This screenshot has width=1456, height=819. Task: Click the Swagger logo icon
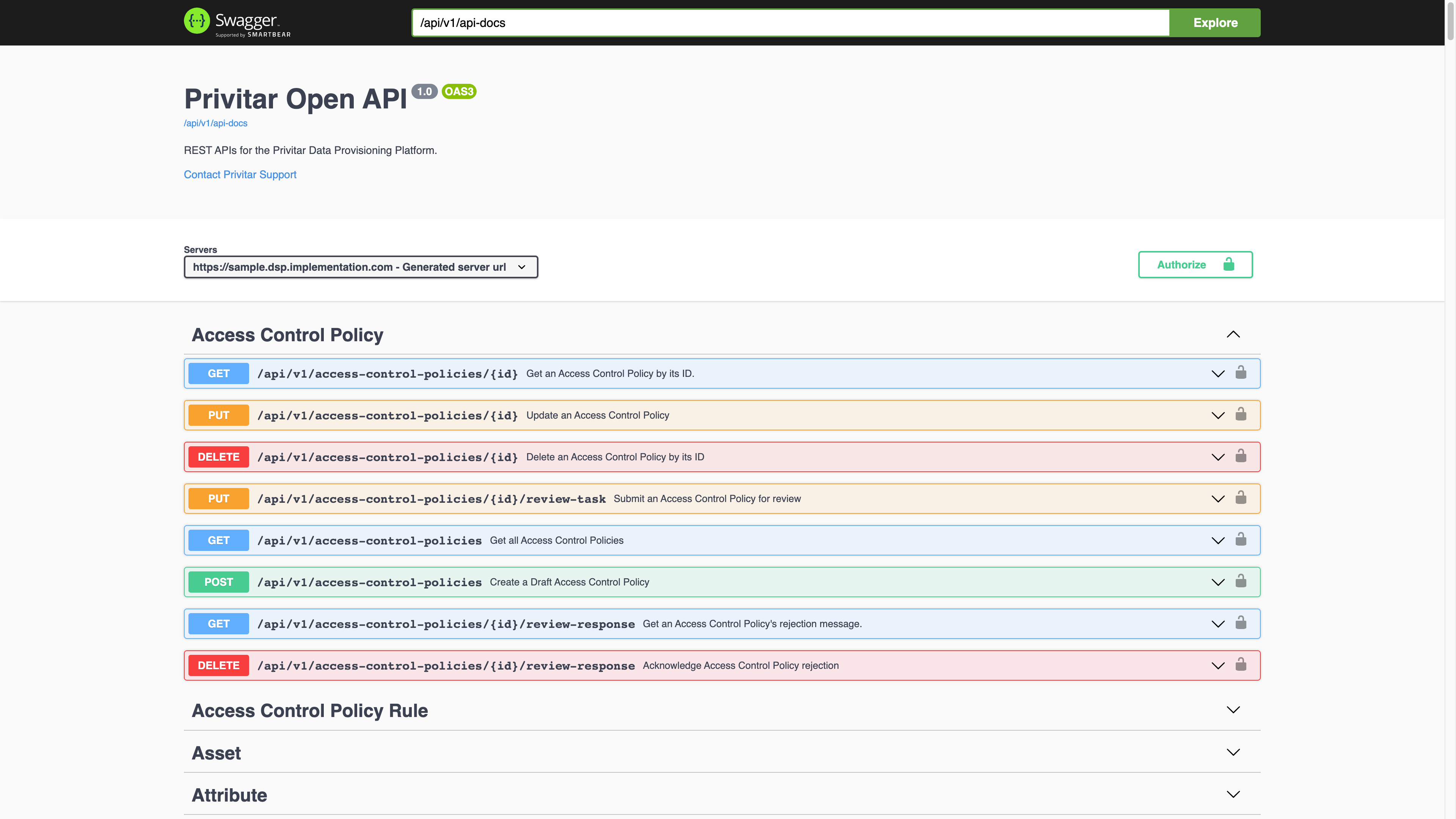[x=197, y=22]
